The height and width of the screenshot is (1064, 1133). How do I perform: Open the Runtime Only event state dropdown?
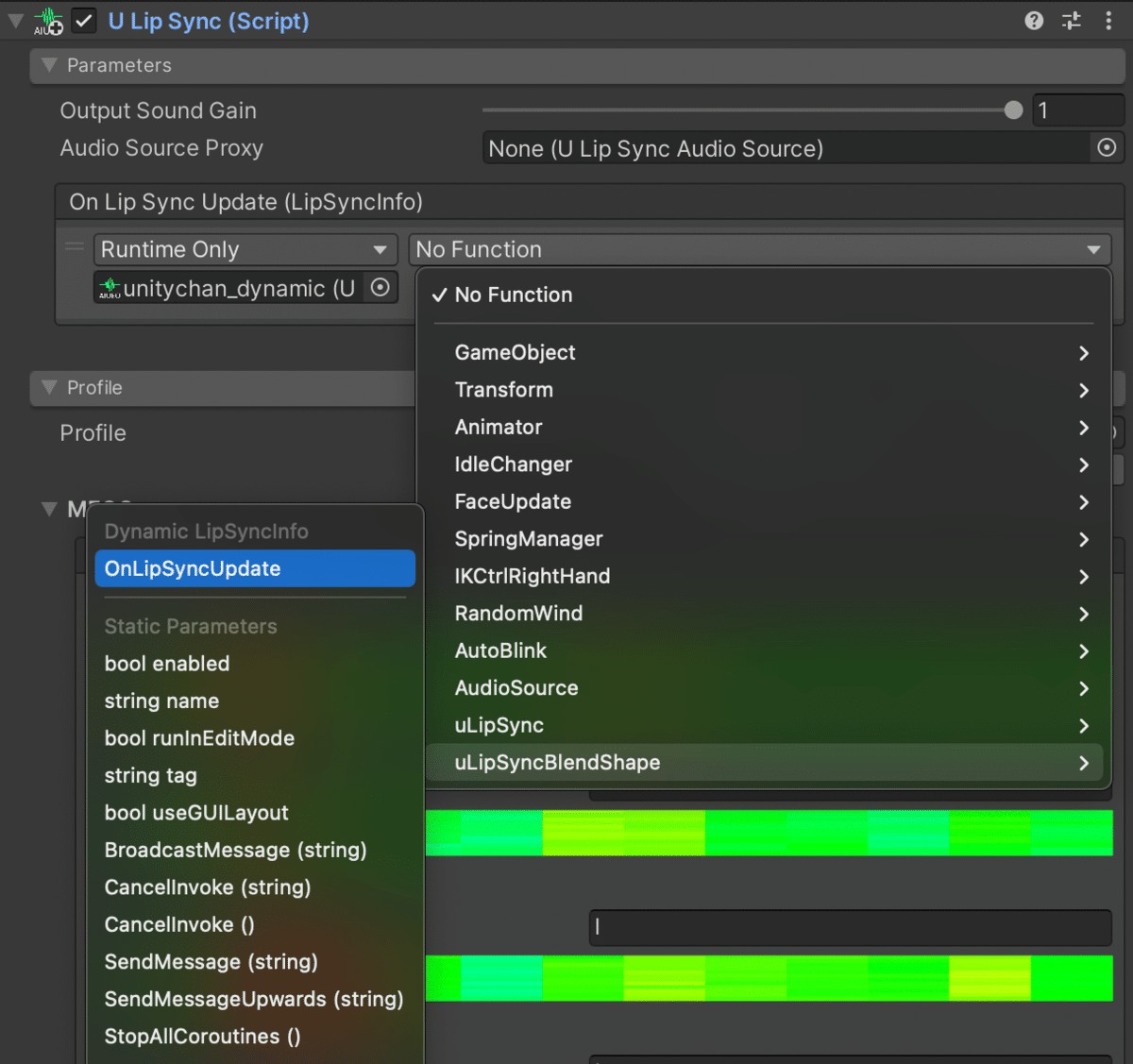point(244,249)
